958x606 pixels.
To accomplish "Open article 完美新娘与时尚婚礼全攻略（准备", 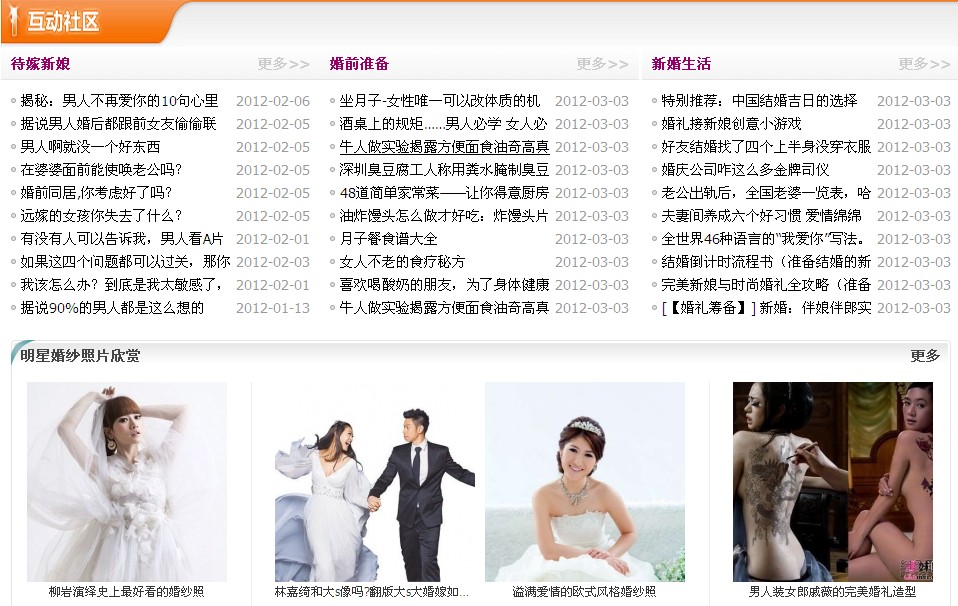I will [766, 285].
